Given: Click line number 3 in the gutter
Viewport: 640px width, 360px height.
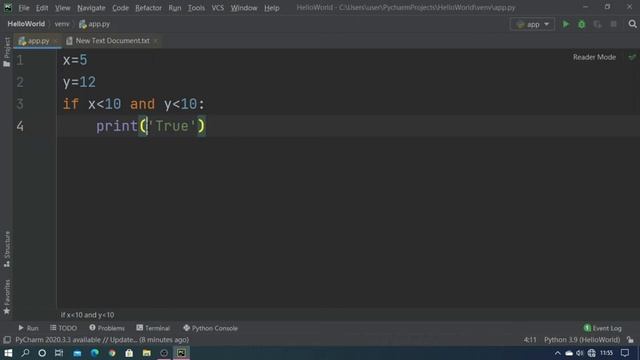Looking at the screenshot, I should (20, 104).
